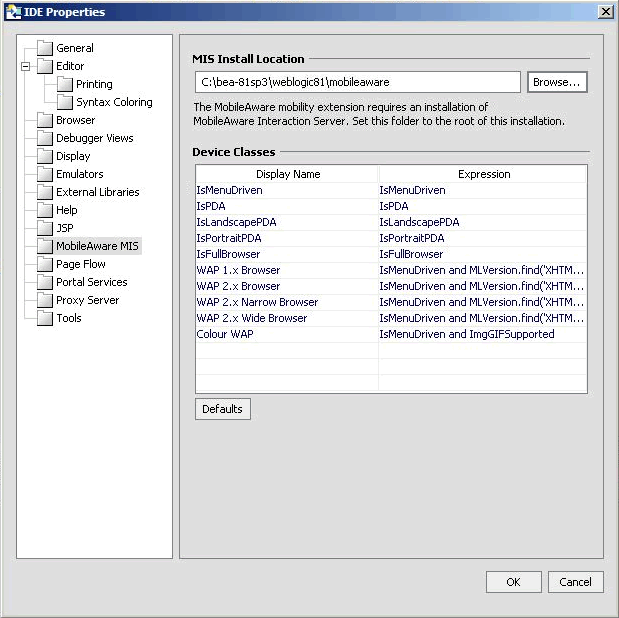Select IsFullBrowser display name cell
Viewport: 619px width, 618px height.
pos(287,254)
